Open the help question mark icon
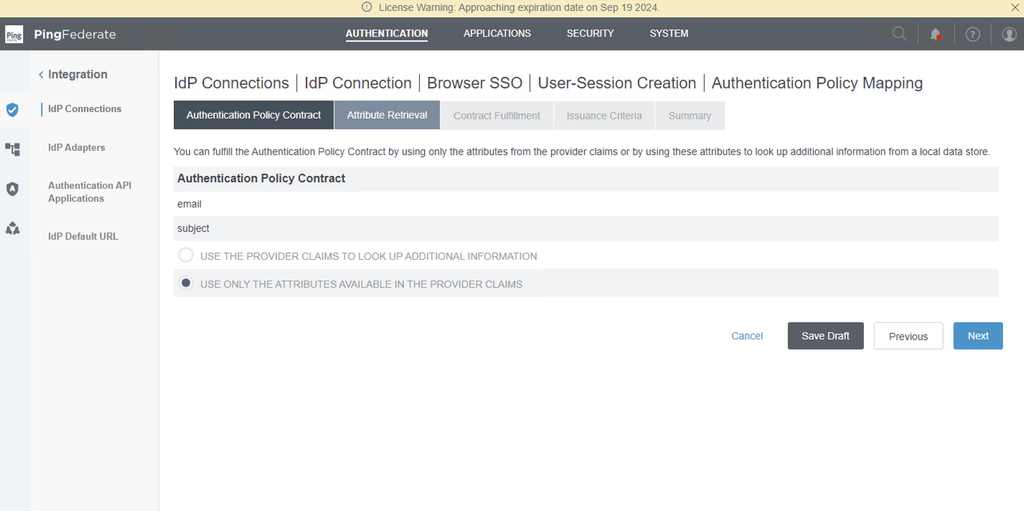This screenshot has width=1024, height=511. (972, 35)
